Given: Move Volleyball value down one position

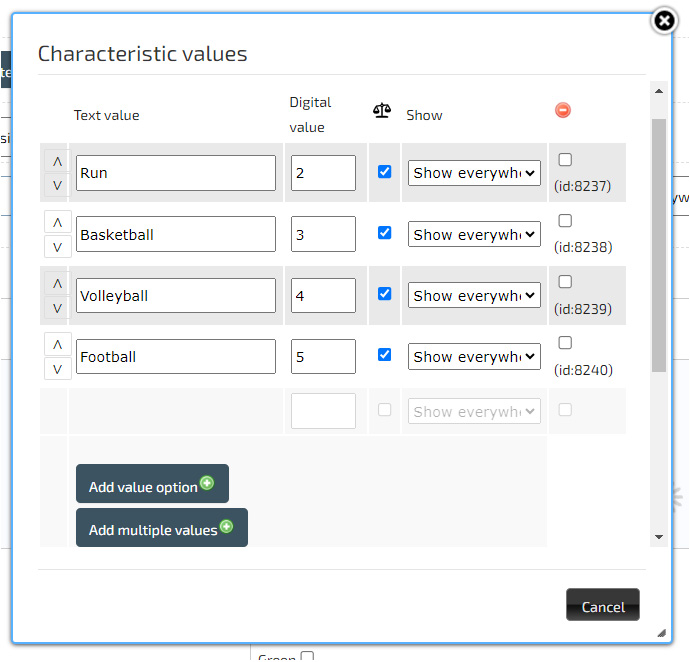Looking at the screenshot, I should point(57,308).
